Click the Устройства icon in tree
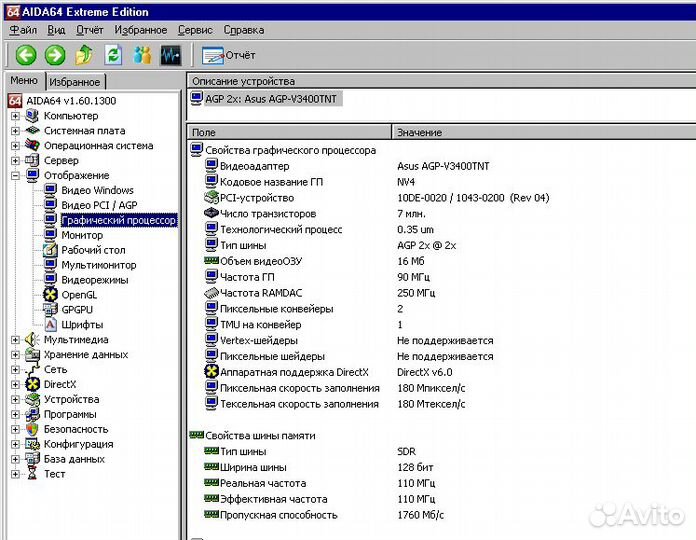The width and height of the screenshot is (696, 540). coord(32,399)
